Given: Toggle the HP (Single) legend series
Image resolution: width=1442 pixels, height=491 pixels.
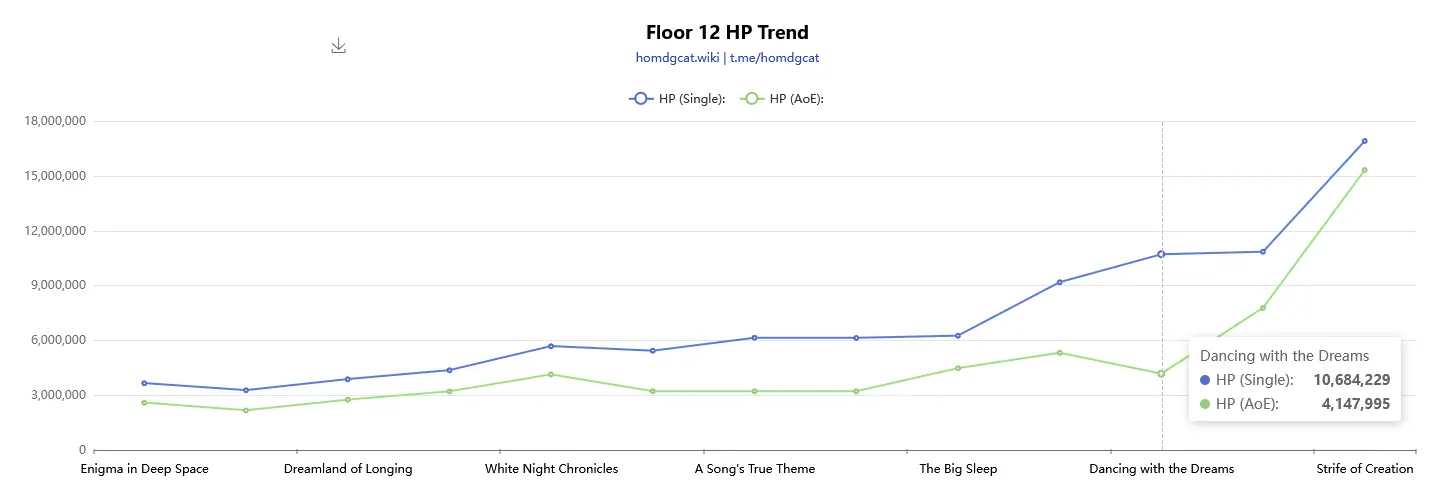Looking at the screenshot, I should (677, 98).
